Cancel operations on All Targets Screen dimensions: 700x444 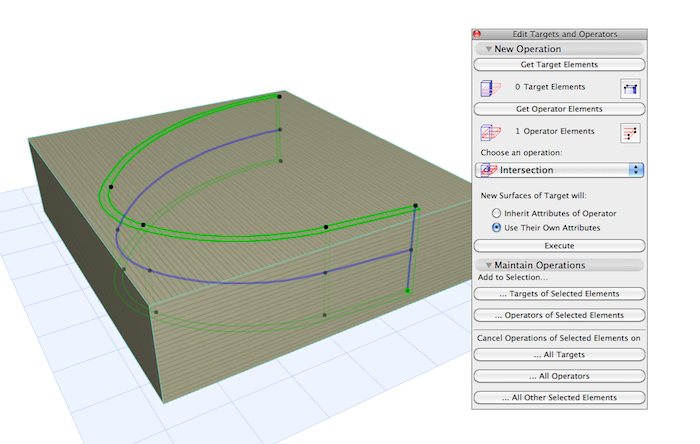tap(559, 355)
